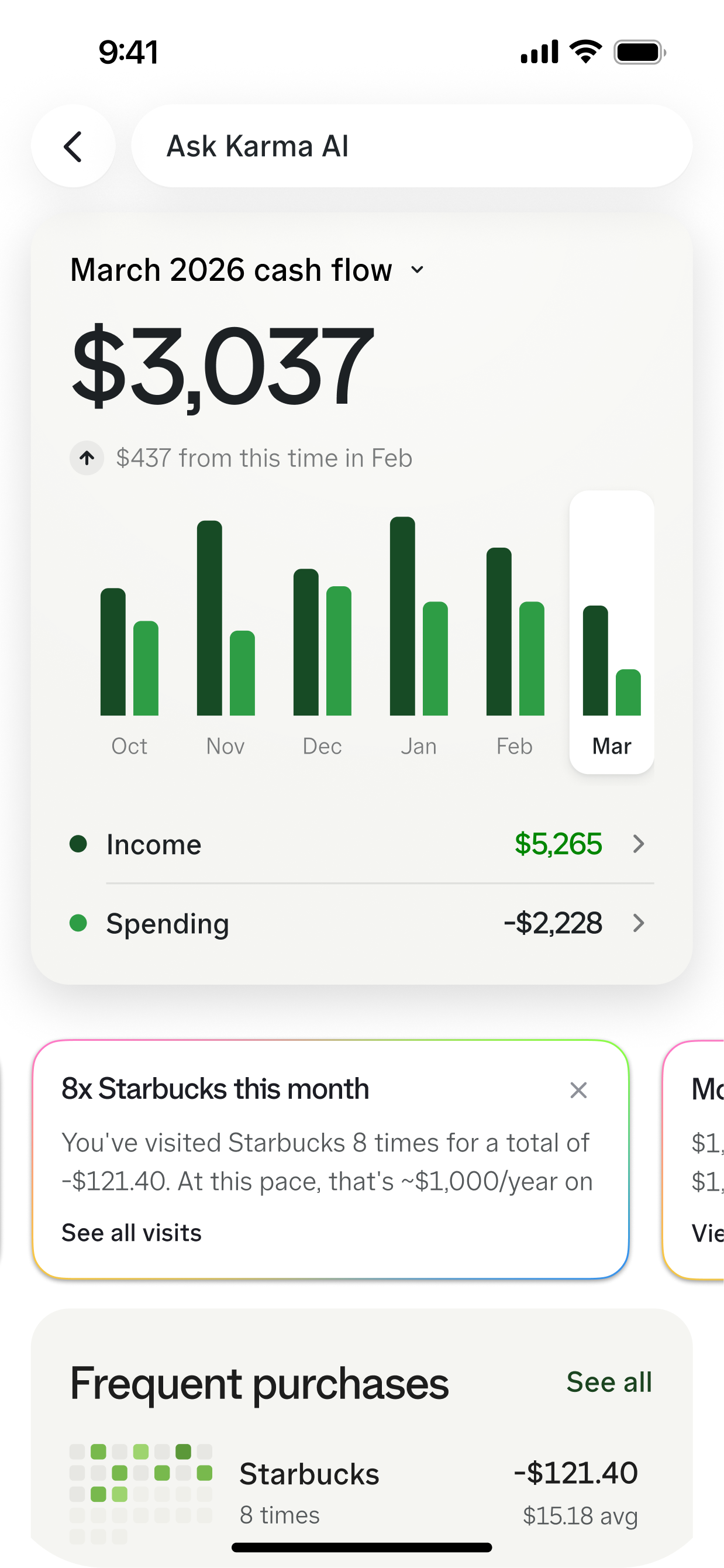Select the highlighted Mar month
The width and height of the screenshot is (724, 1568).
[612, 632]
